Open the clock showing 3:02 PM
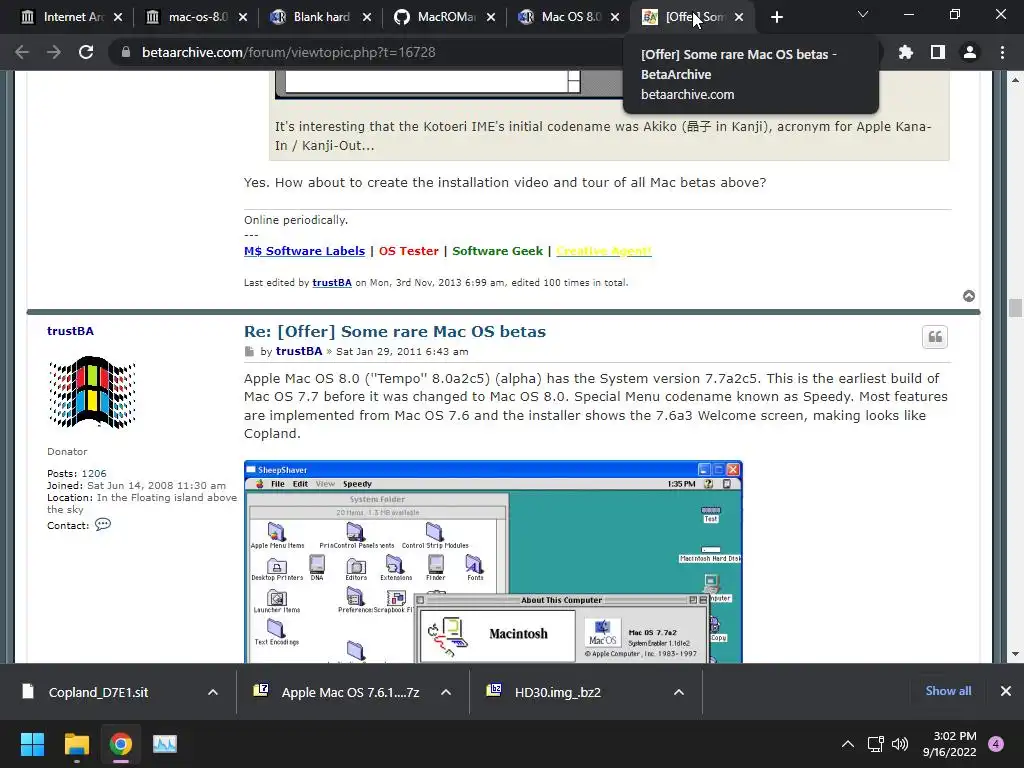 [950, 744]
